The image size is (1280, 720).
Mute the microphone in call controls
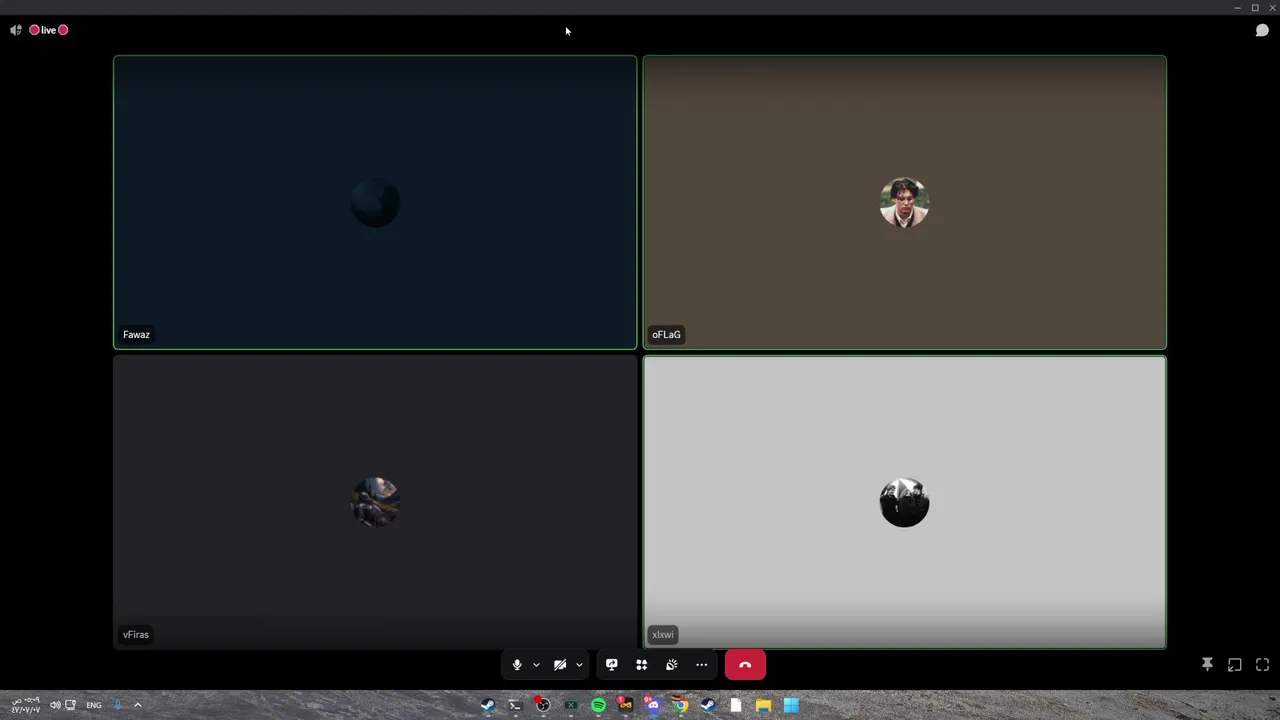[517, 665]
